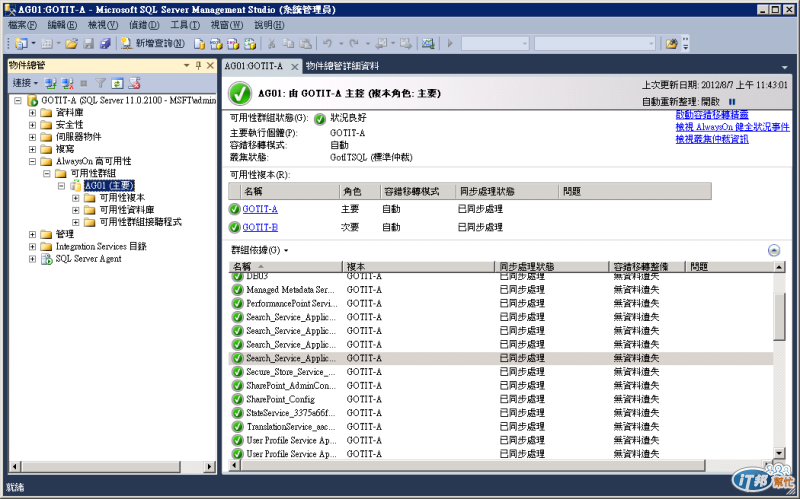Click the Start Debugging play icon
This screenshot has width=800, height=499.
click(x=450, y=44)
